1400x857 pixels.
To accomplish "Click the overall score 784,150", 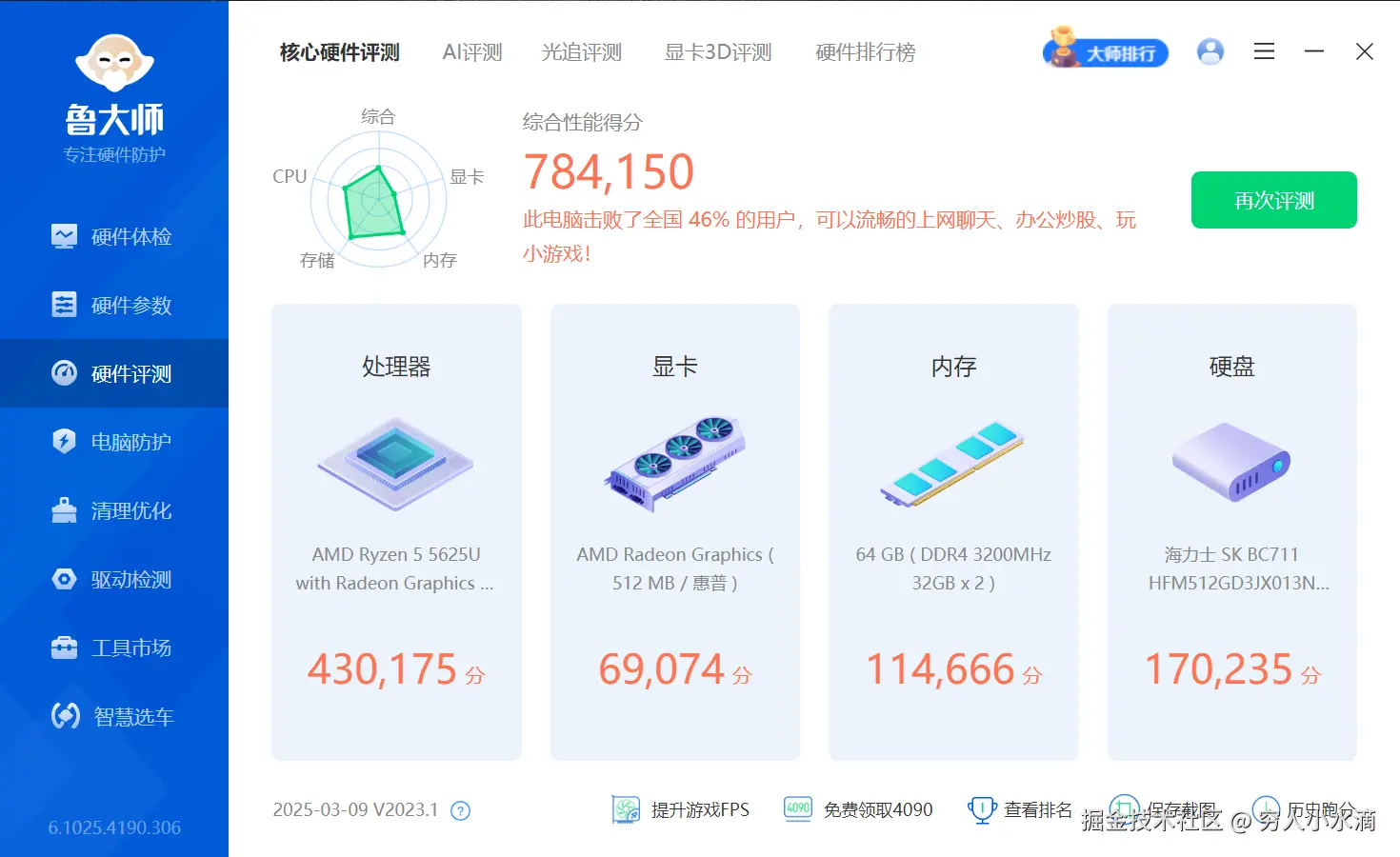I will click(609, 172).
